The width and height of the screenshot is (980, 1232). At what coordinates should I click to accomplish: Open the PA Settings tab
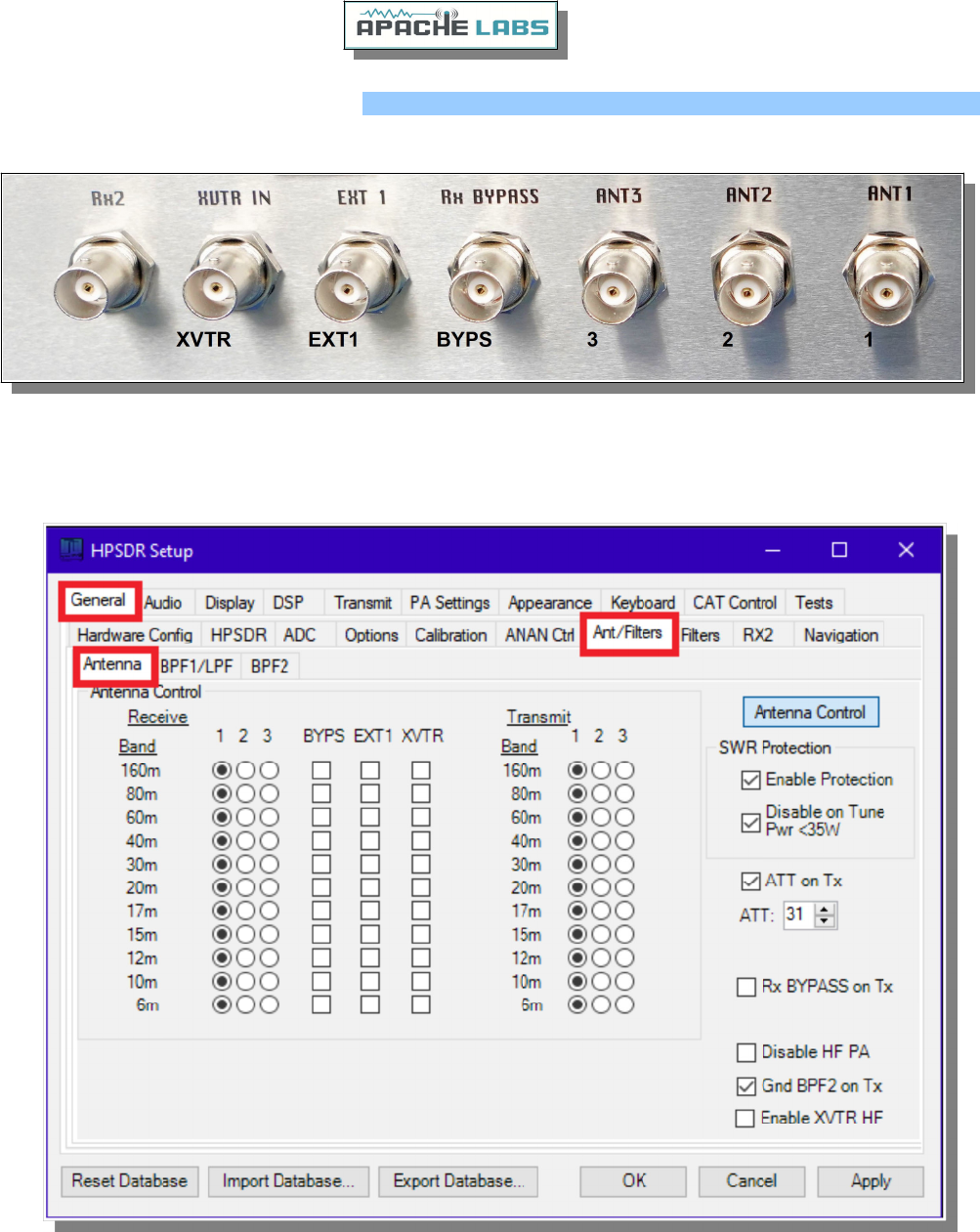point(449,603)
